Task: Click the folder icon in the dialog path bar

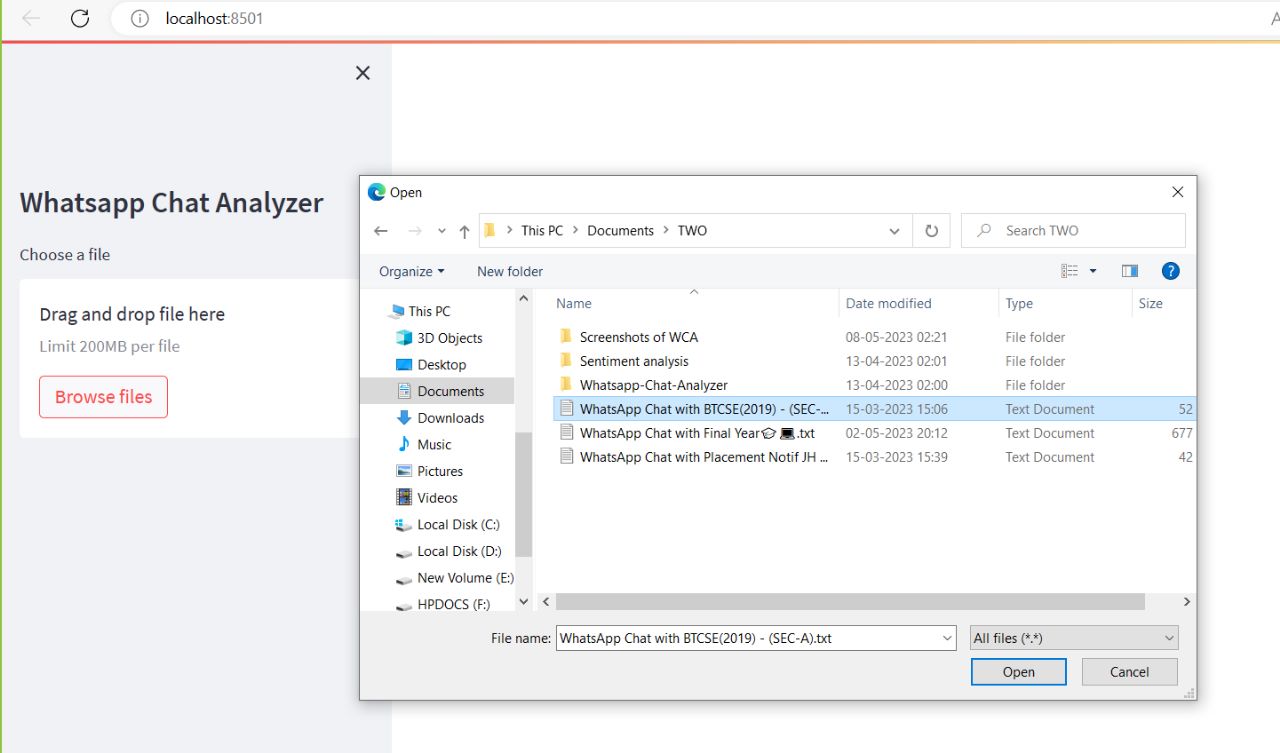Action: (x=489, y=230)
